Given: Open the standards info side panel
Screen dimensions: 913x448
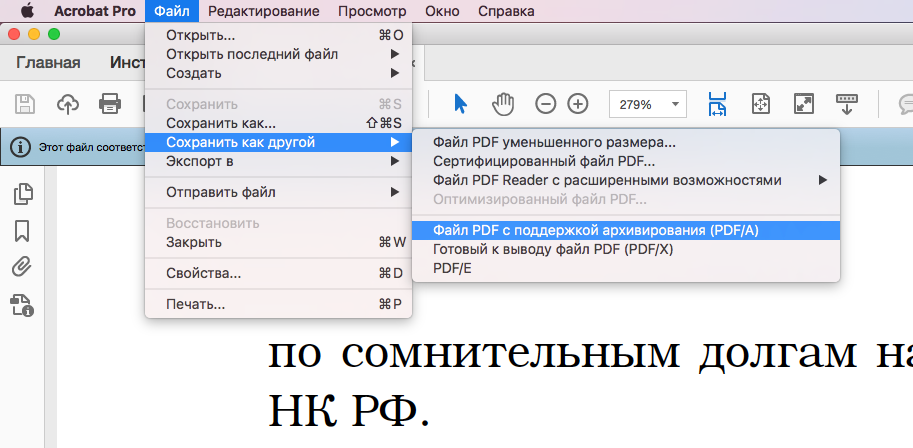Looking at the screenshot, I should pos(23,305).
